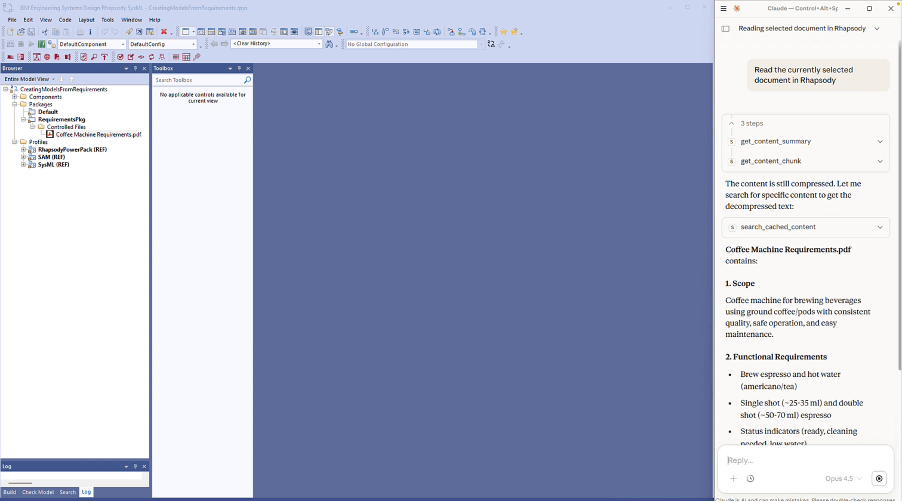
Task: Open the Help menu
Action: coord(155,20)
